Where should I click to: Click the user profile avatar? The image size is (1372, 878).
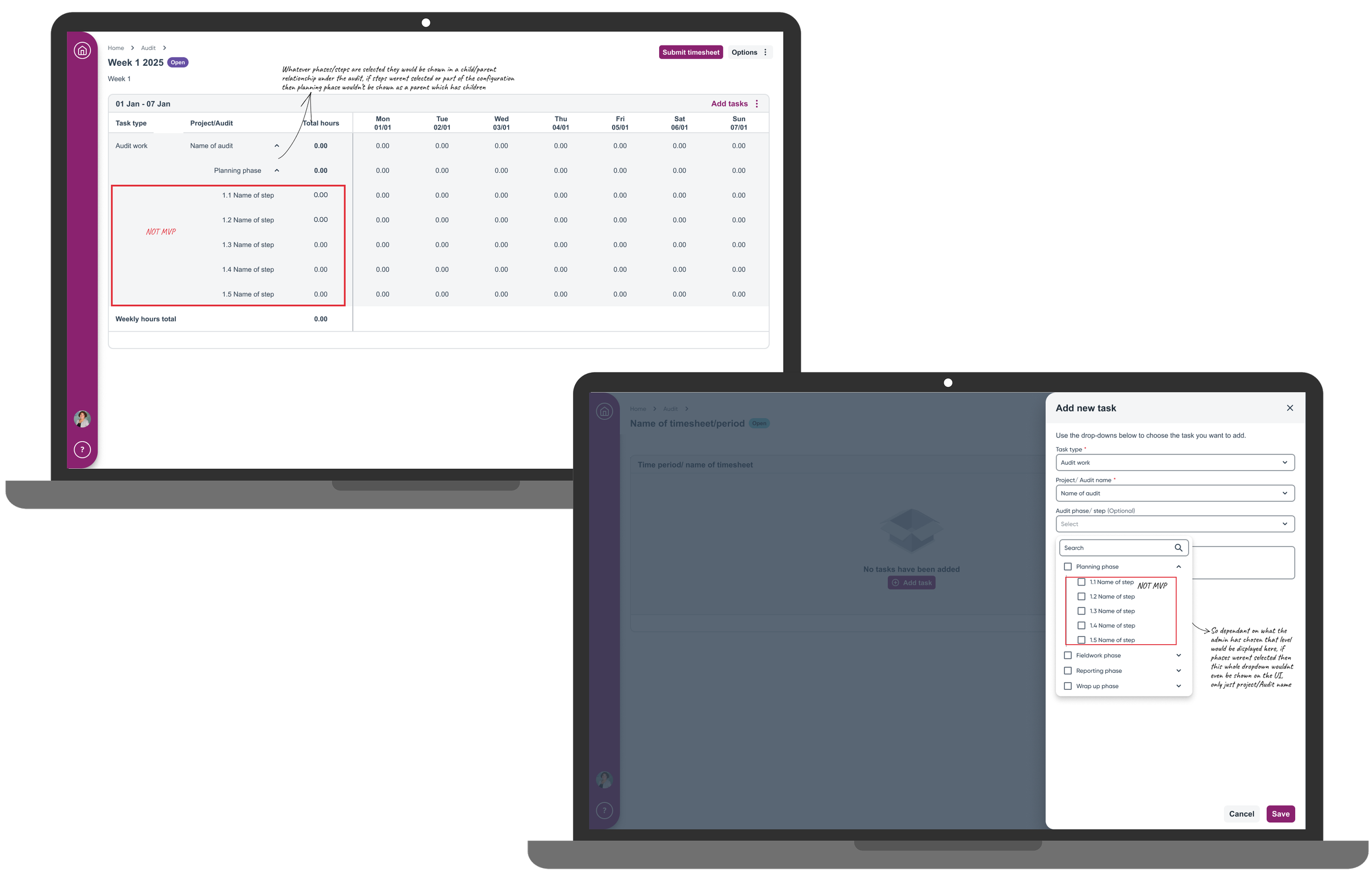82,419
